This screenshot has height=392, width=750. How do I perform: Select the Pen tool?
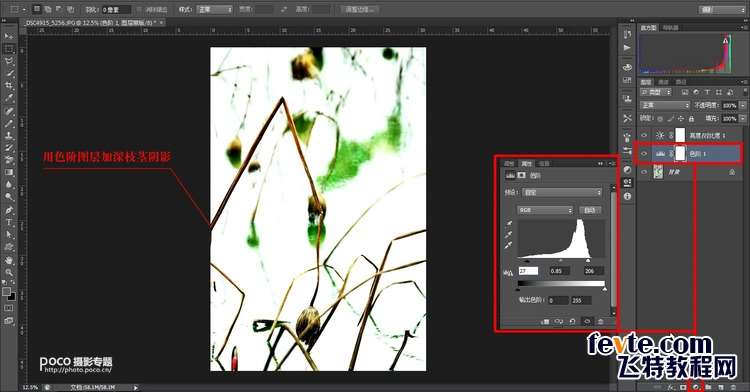pyautogui.click(x=9, y=210)
